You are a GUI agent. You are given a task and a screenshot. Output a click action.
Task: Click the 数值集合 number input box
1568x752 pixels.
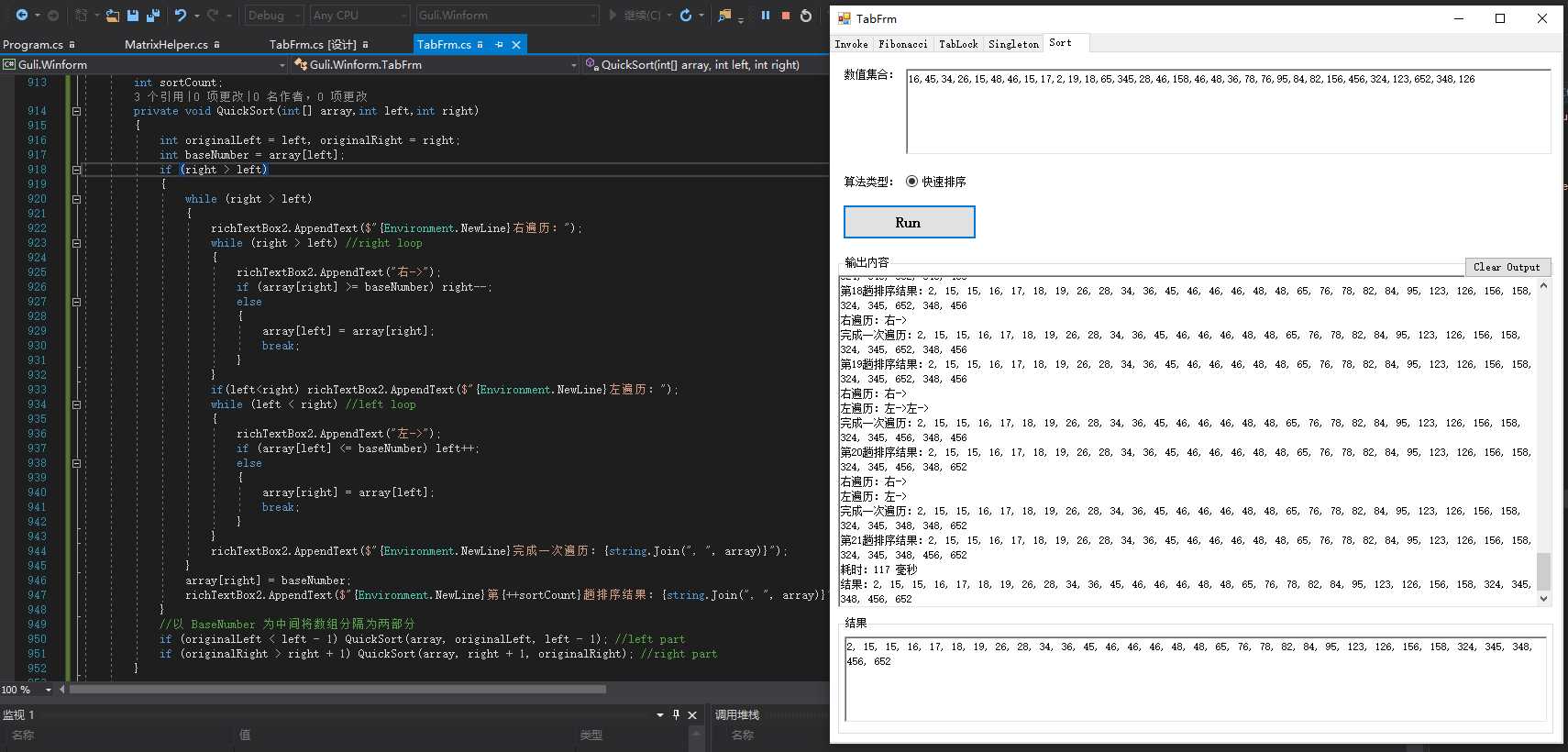(1228, 111)
